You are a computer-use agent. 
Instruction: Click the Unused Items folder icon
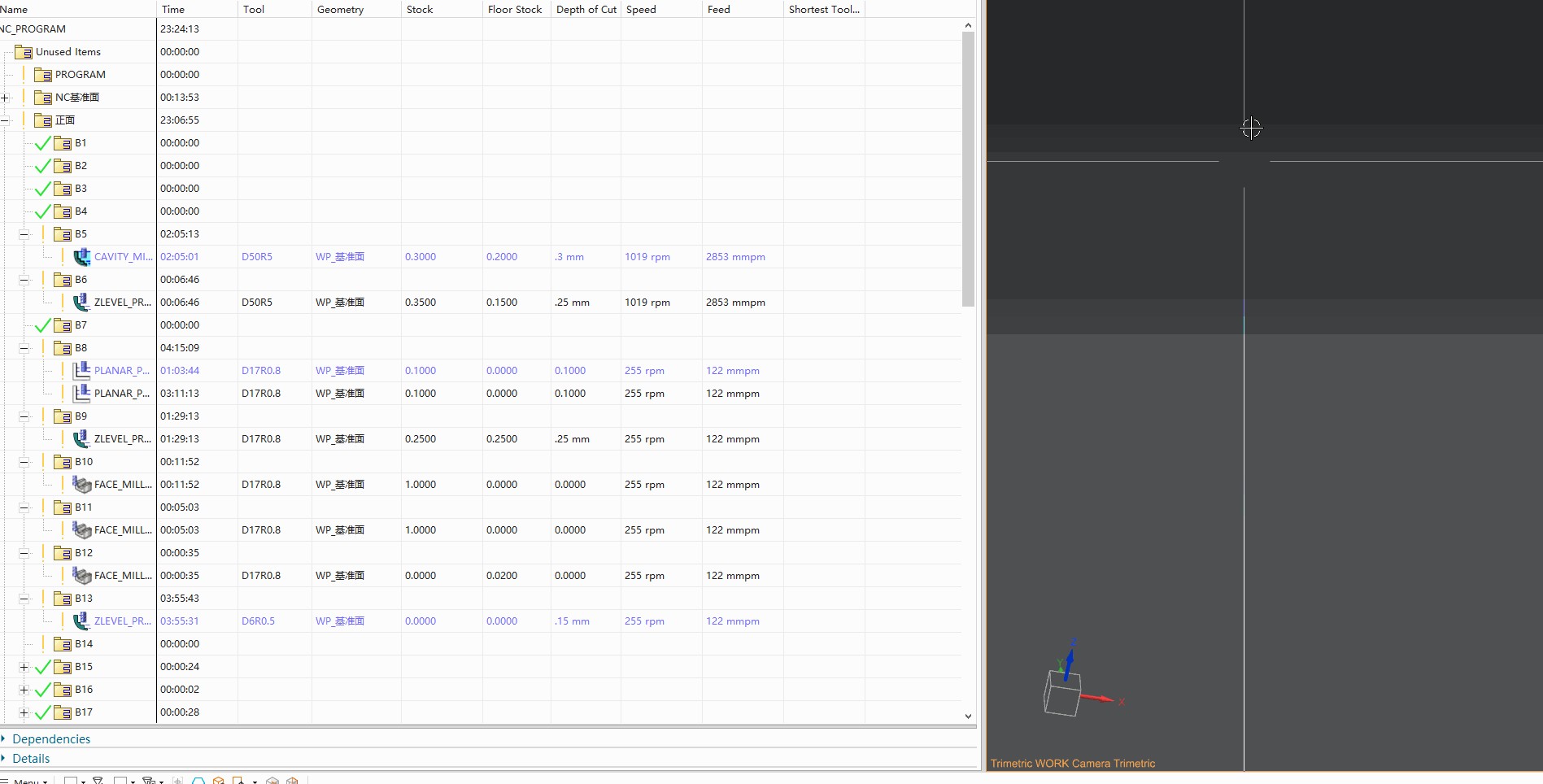(x=24, y=52)
